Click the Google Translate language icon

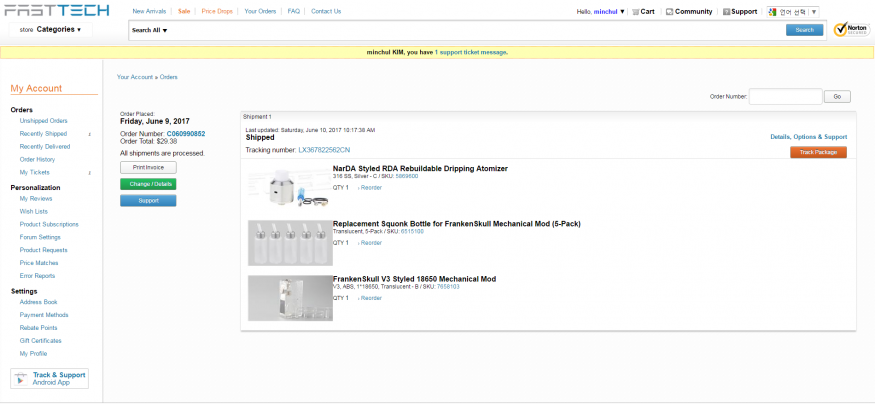773,12
